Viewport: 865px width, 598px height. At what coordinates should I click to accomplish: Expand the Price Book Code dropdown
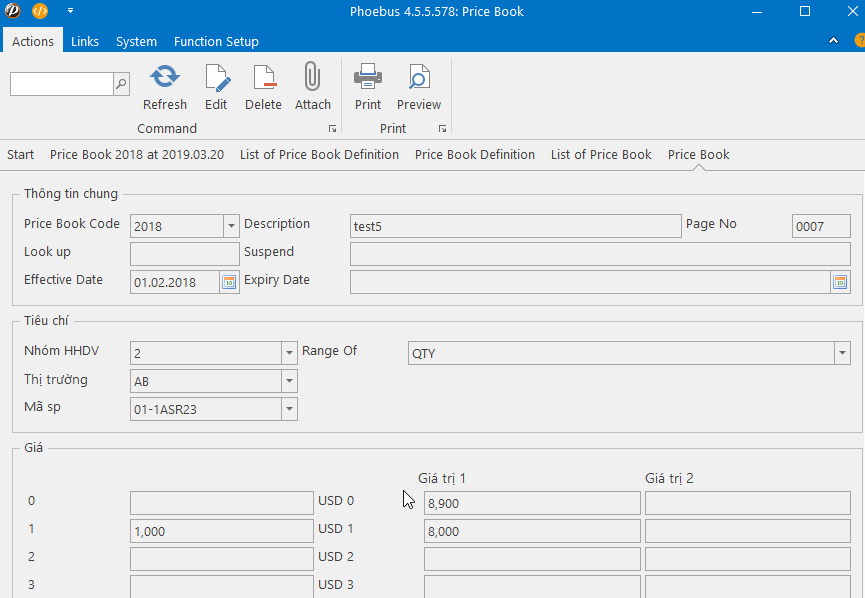coord(231,226)
